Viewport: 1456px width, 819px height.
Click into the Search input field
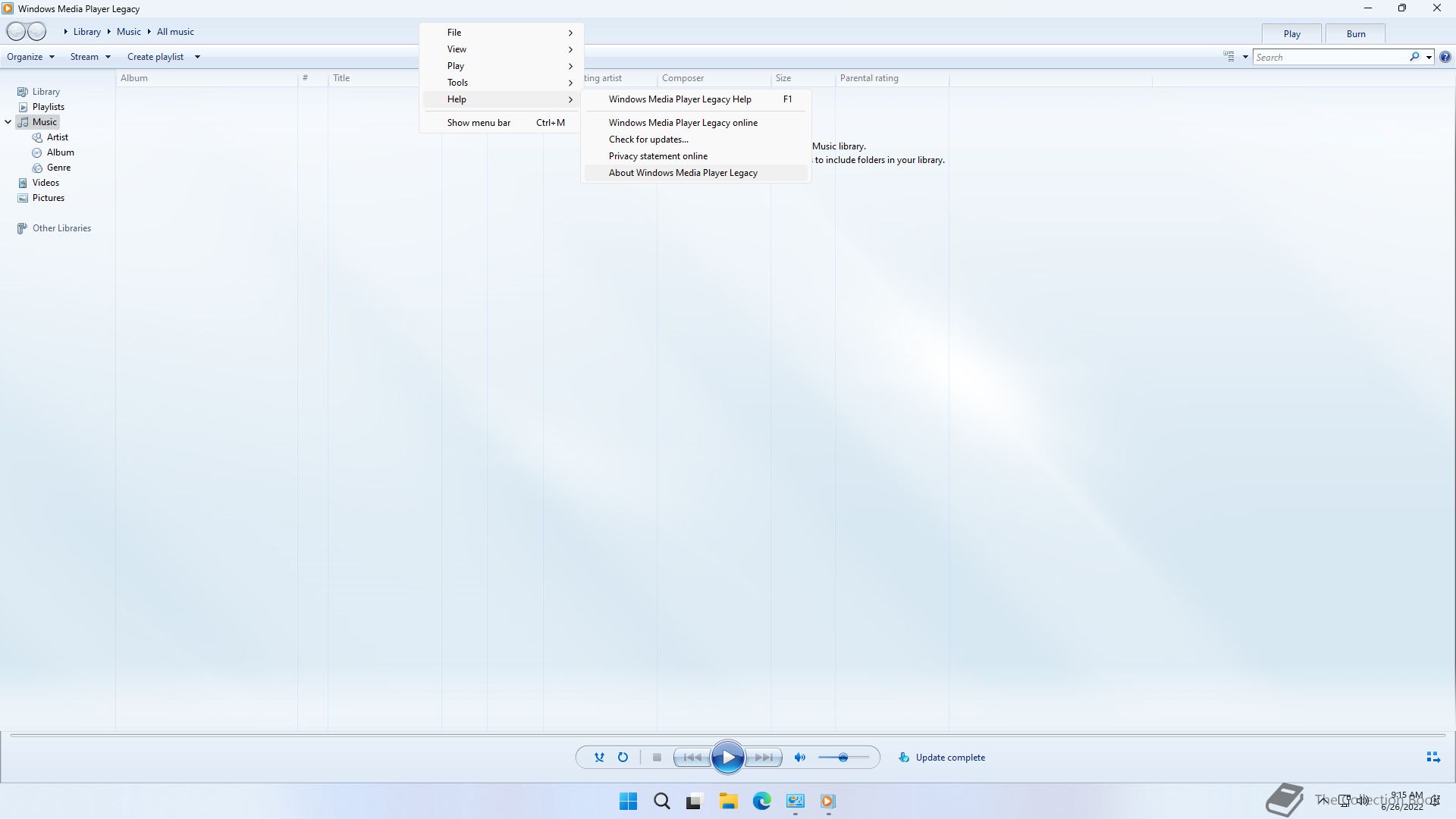click(x=1330, y=58)
